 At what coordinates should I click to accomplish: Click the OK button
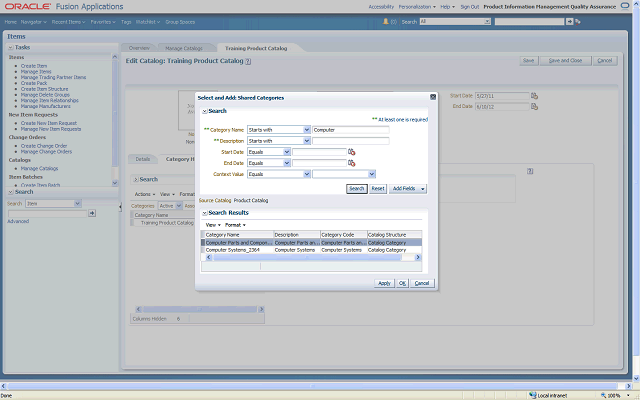pyautogui.click(x=402, y=283)
